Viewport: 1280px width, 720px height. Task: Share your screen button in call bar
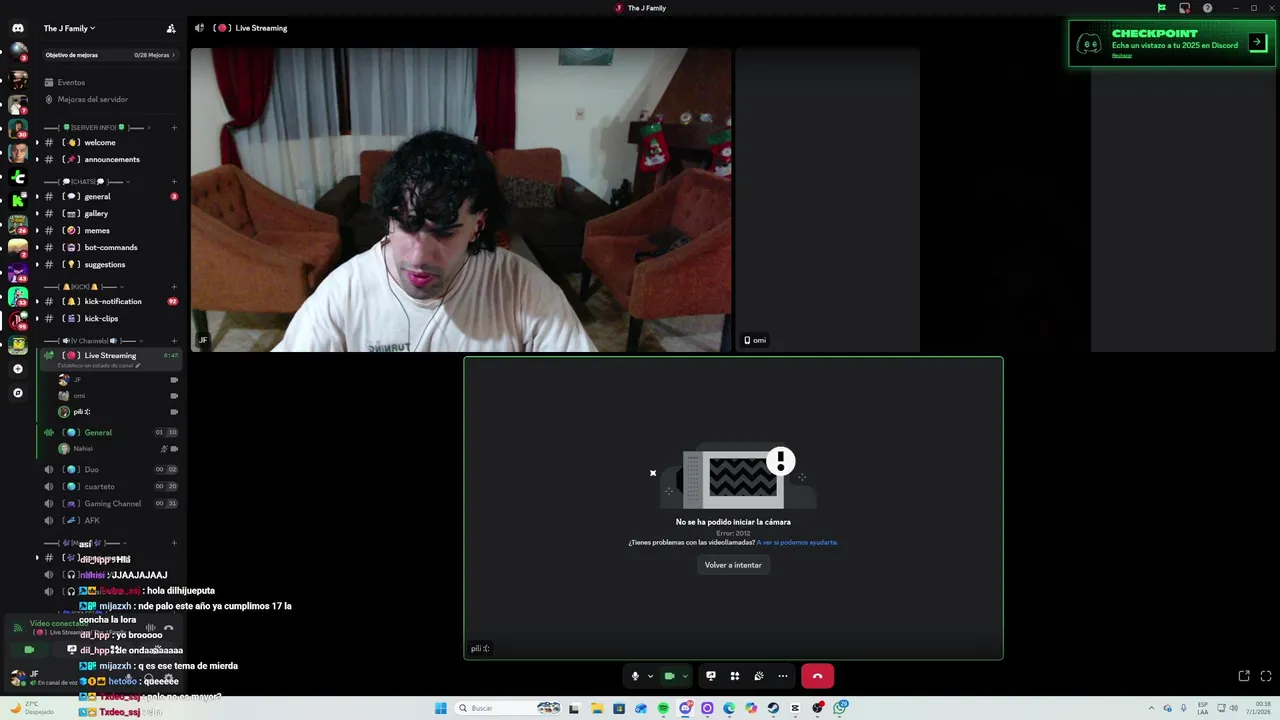click(x=711, y=676)
